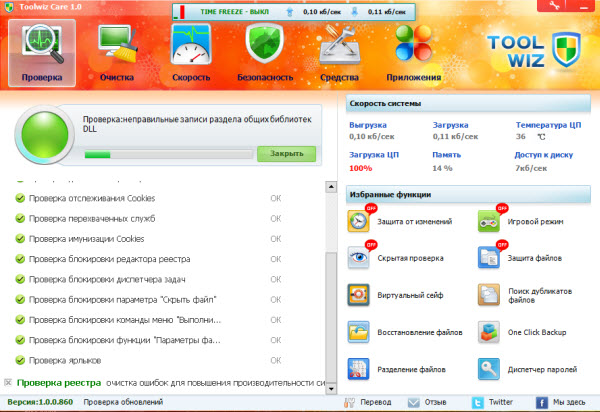Click the Память 14 % value
The image size is (600, 412).
tap(442, 168)
